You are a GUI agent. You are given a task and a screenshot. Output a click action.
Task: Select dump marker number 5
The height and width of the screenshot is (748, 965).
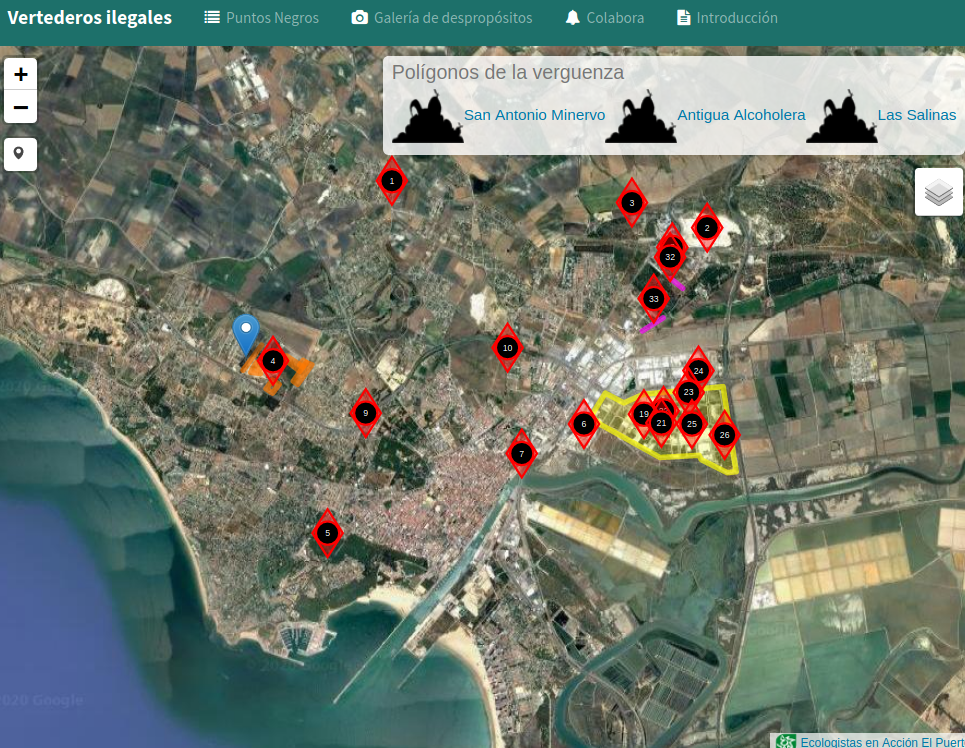(x=327, y=533)
